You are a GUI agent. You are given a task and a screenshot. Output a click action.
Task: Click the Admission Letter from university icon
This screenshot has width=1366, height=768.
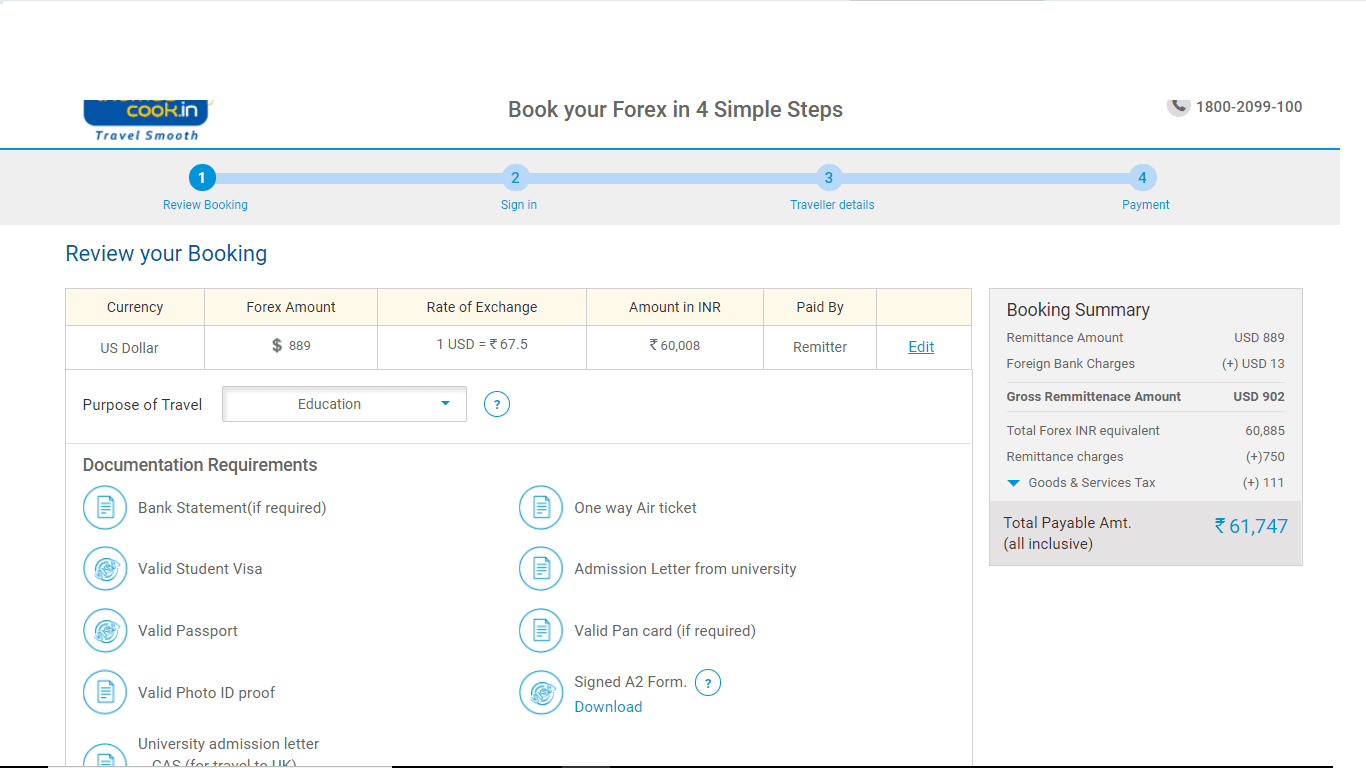541,569
